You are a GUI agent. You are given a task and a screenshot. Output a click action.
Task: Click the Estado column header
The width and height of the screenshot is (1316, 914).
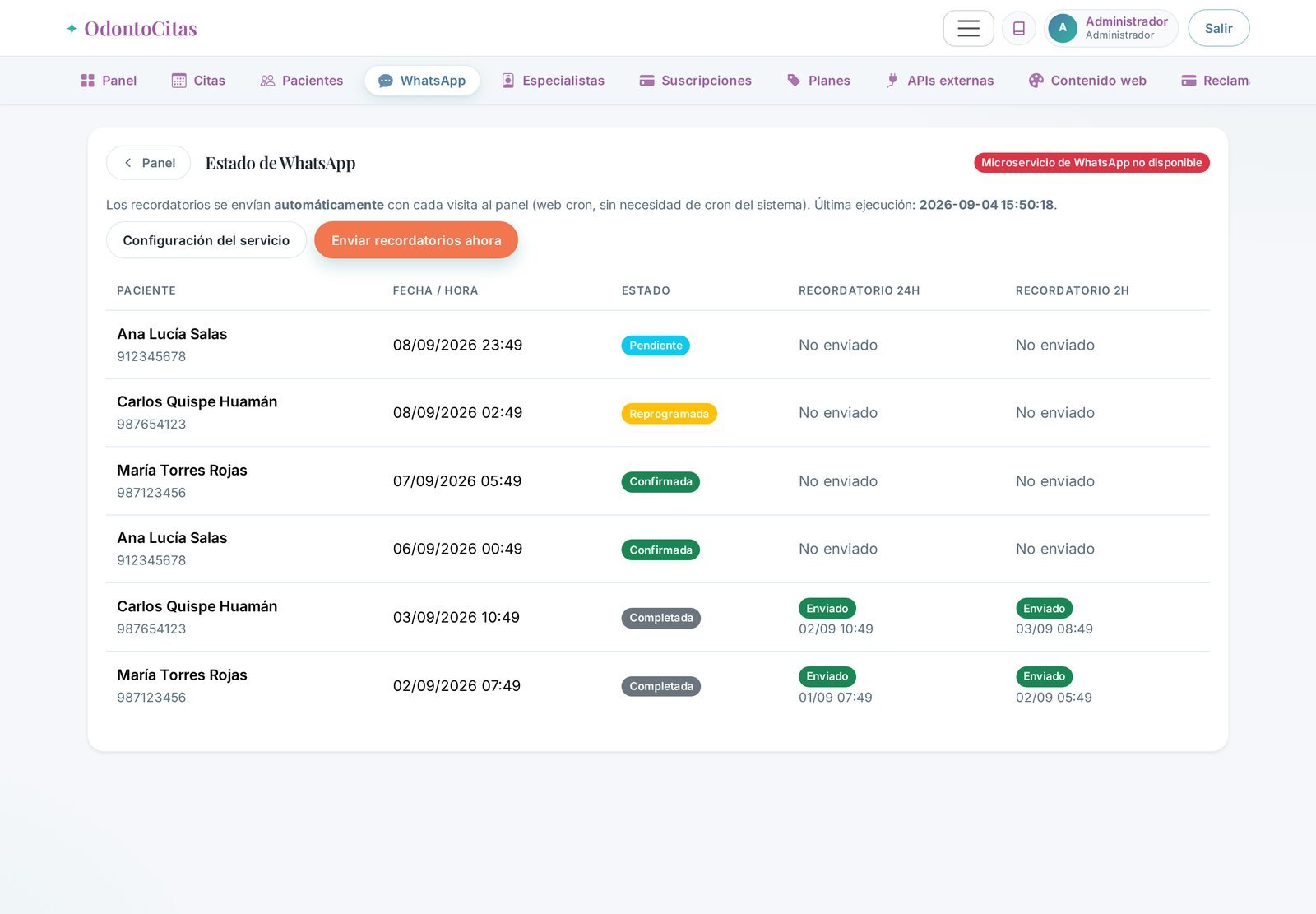click(646, 290)
